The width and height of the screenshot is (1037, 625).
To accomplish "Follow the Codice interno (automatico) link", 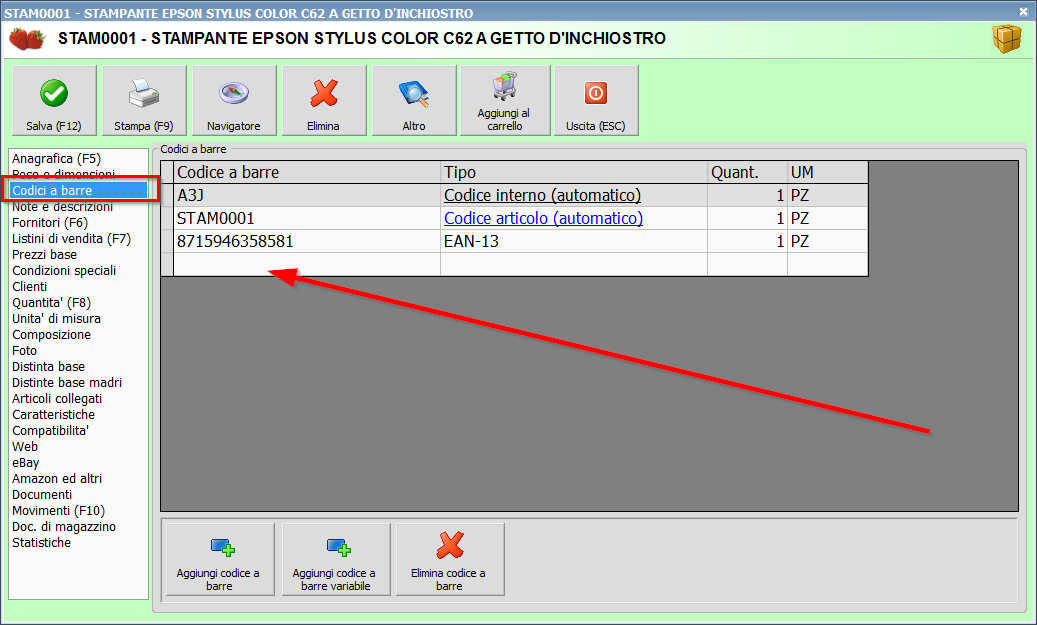I will [542, 195].
